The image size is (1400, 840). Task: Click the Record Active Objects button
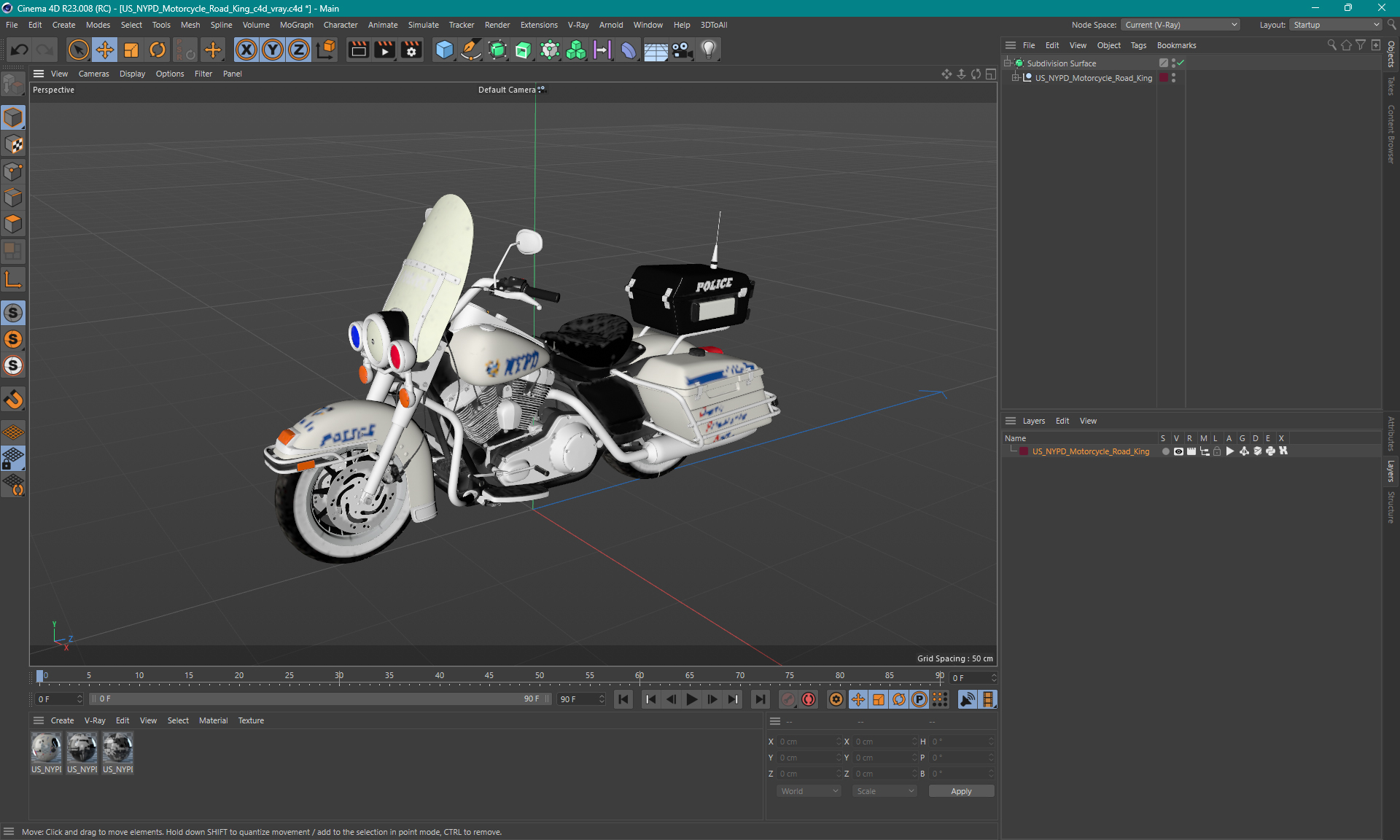[x=788, y=699]
